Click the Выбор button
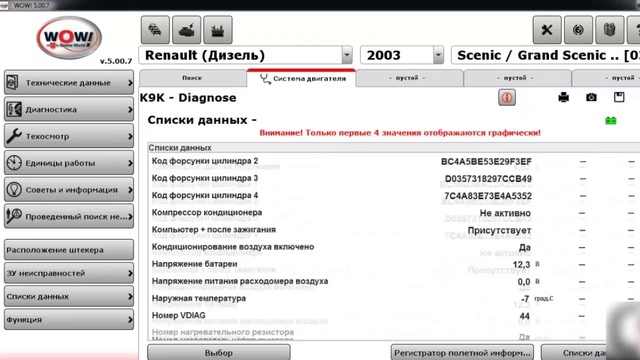The image size is (640, 360). tap(219, 352)
